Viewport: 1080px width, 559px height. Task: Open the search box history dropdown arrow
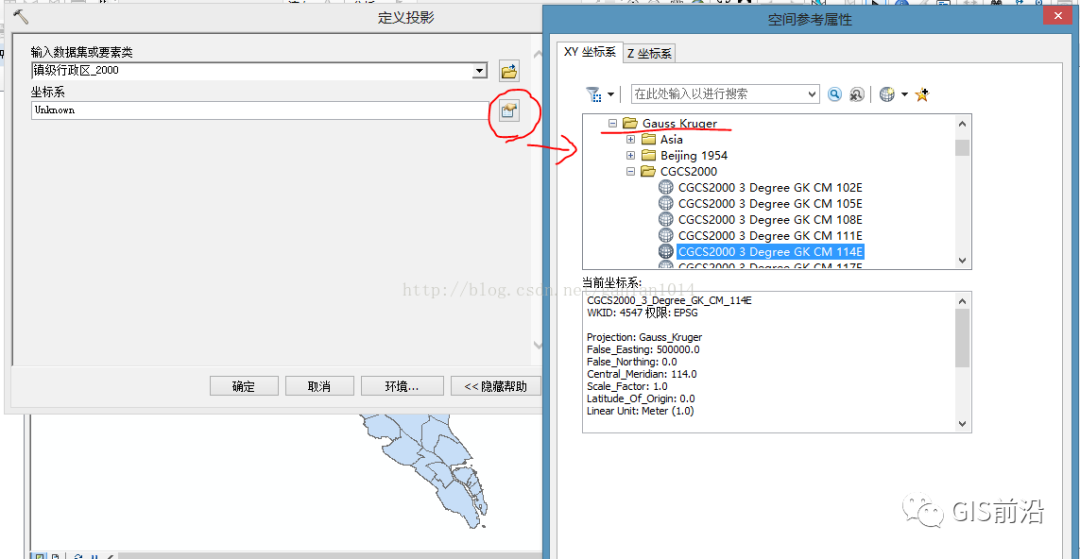point(812,94)
